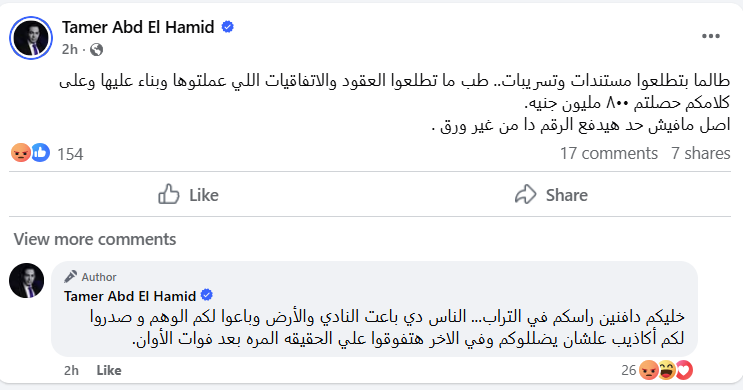This screenshot has height=390, width=743.
Task: Click the heart reaction on the comment
Action: 684,370
